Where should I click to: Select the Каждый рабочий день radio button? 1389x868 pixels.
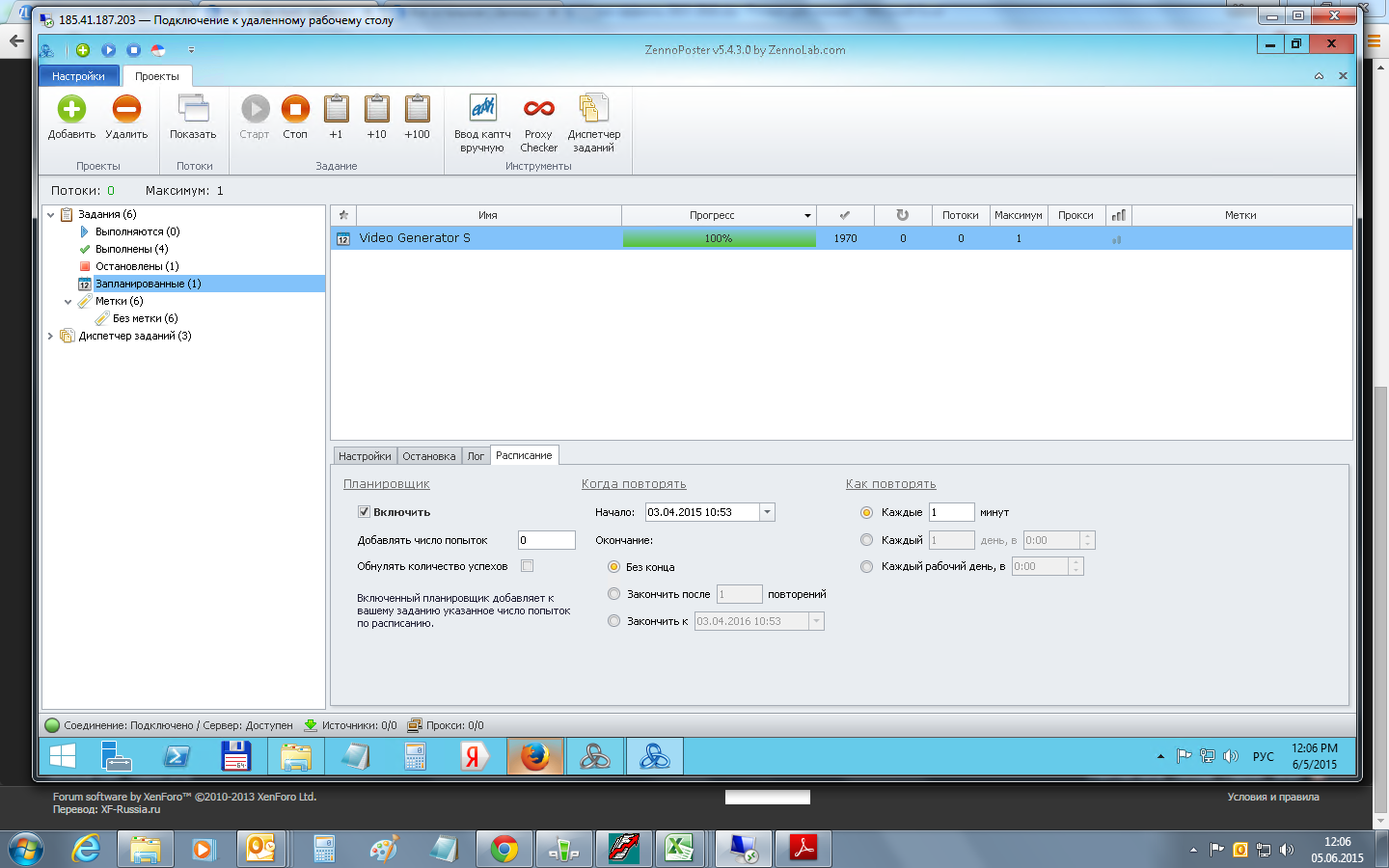[x=866, y=566]
